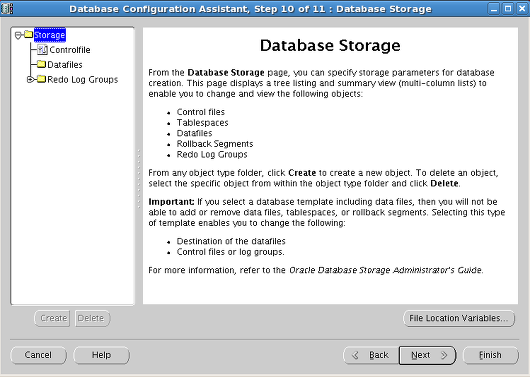Click the split pane divider handle

pos(139,179)
